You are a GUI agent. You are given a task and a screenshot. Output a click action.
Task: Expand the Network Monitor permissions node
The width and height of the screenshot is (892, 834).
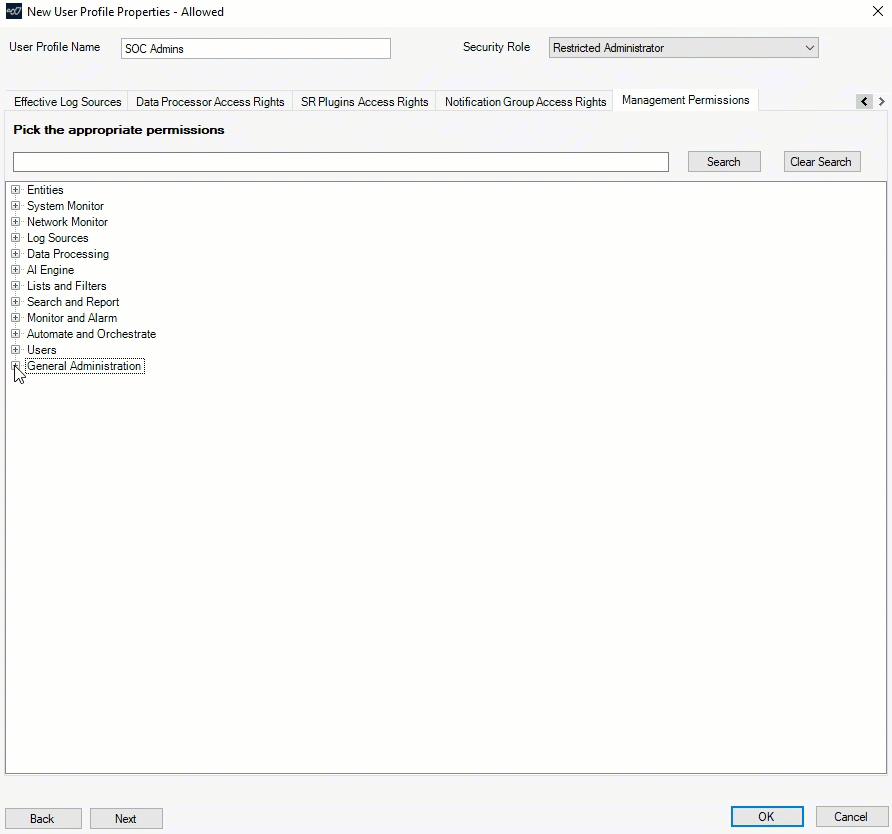pos(15,222)
